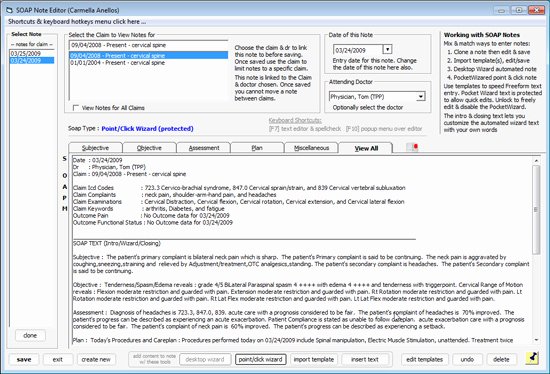Click the insert text button
Screen dimensions: 550x374
pyautogui.click(x=365, y=359)
